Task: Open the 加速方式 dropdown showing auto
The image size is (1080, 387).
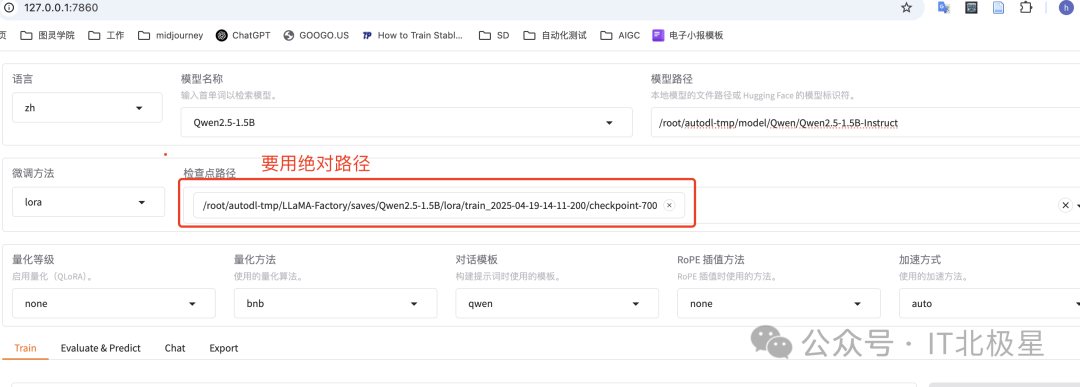Action: (990, 303)
